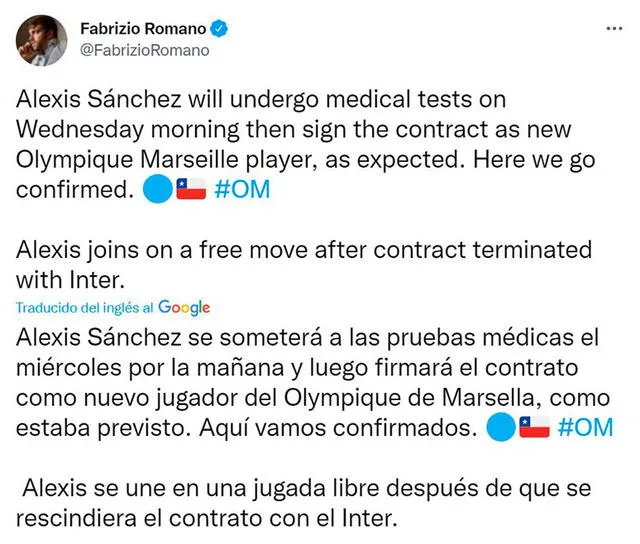This screenshot has width=640, height=544.
Task: Open the @FabrizioRomano handle link
Action: [144, 50]
